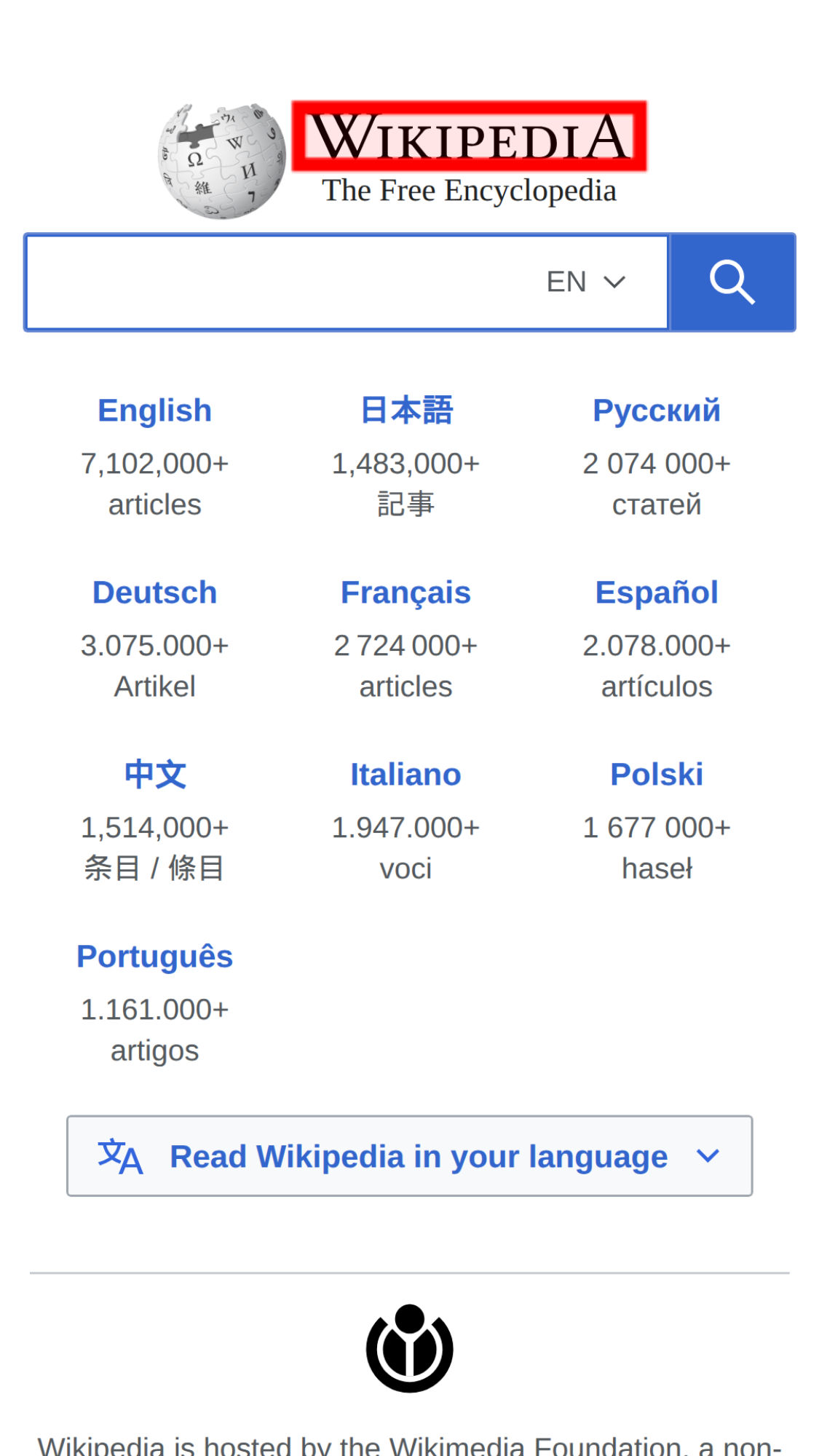Click the Wikipedia puzzle globe logo
The width and height of the screenshot is (819, 1456).
(222, 161)
